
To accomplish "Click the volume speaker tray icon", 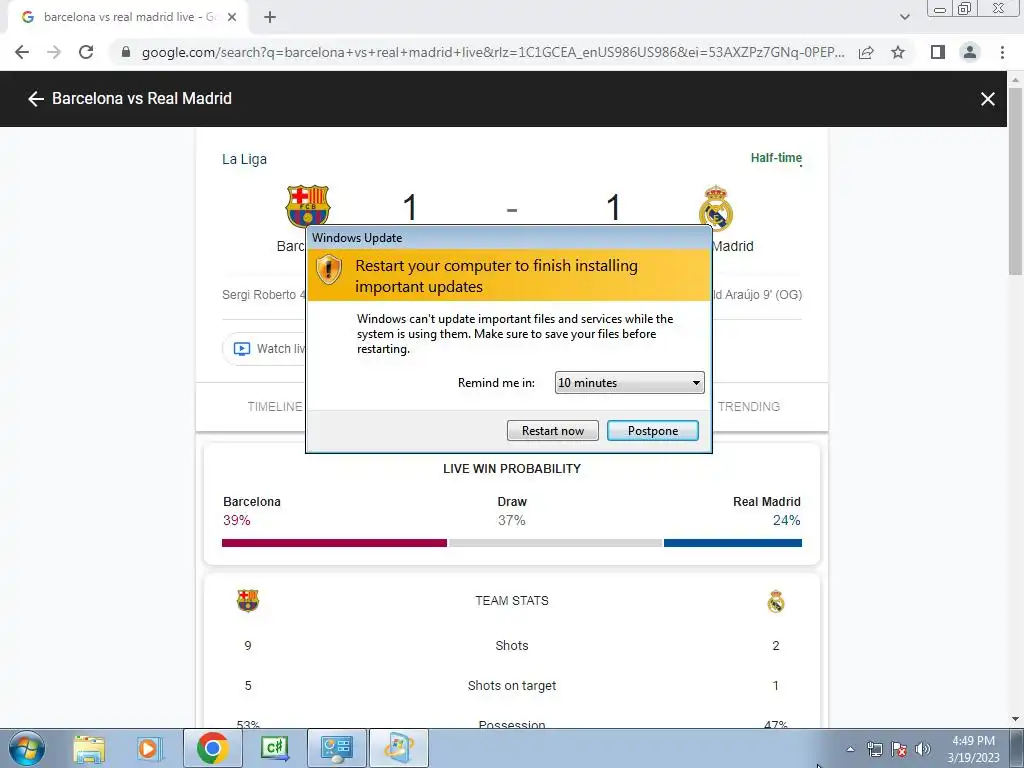I will pos(923,749).
